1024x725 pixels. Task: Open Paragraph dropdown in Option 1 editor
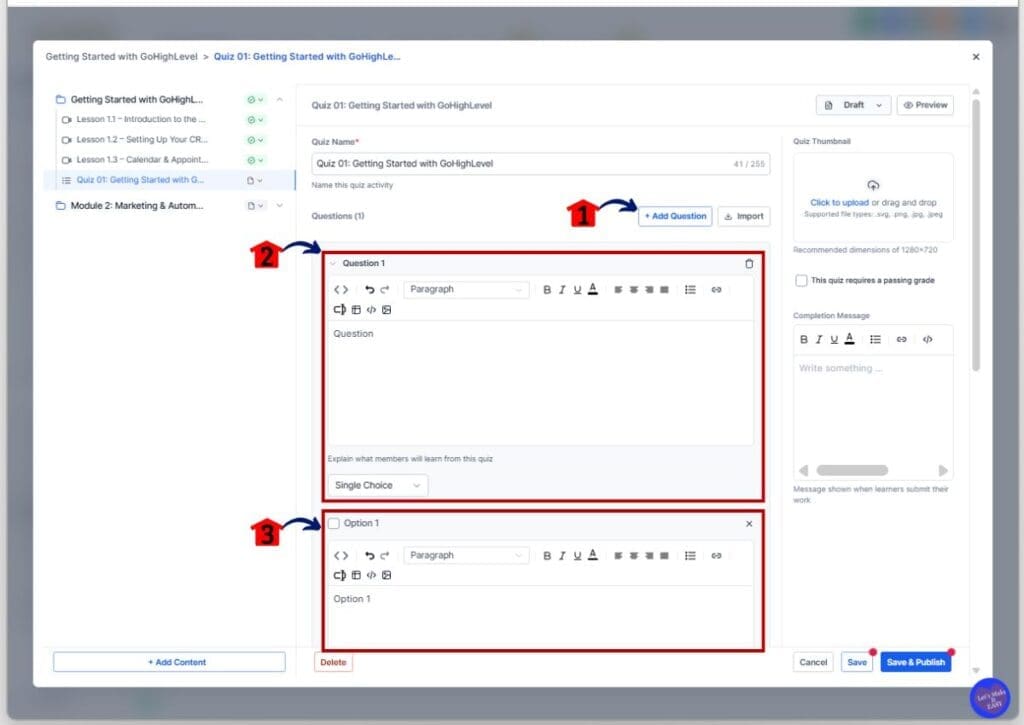pos(466,555)
